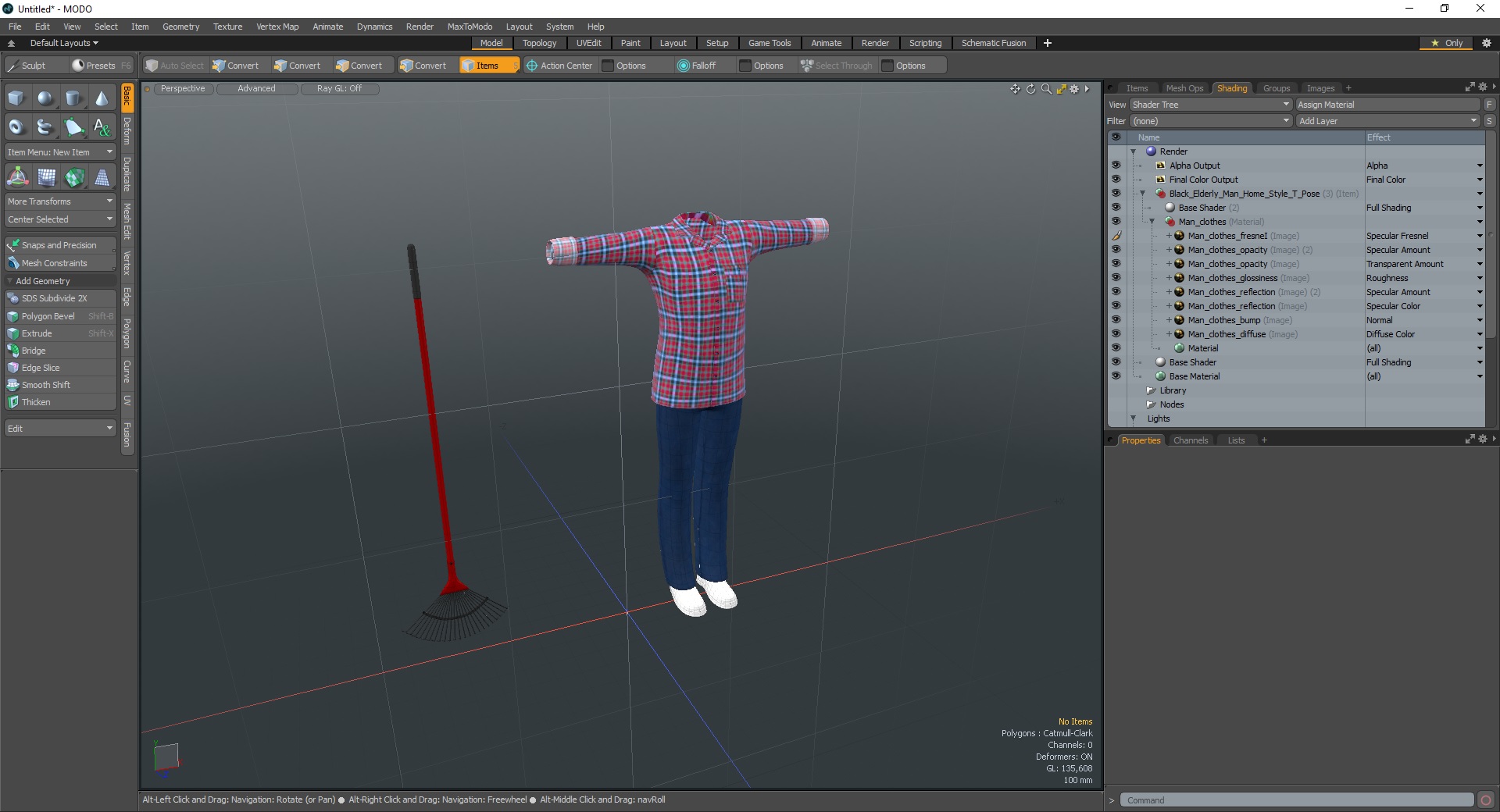The image size is (1500, 812).
Task: Open viewport settings gear icon
Action: (1074, 89)
